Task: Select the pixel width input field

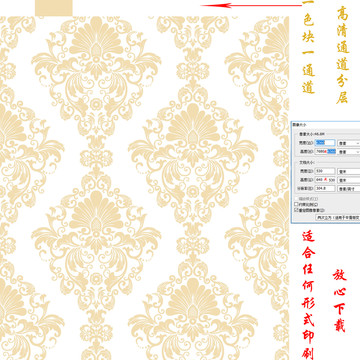Action: pos(325,143)
